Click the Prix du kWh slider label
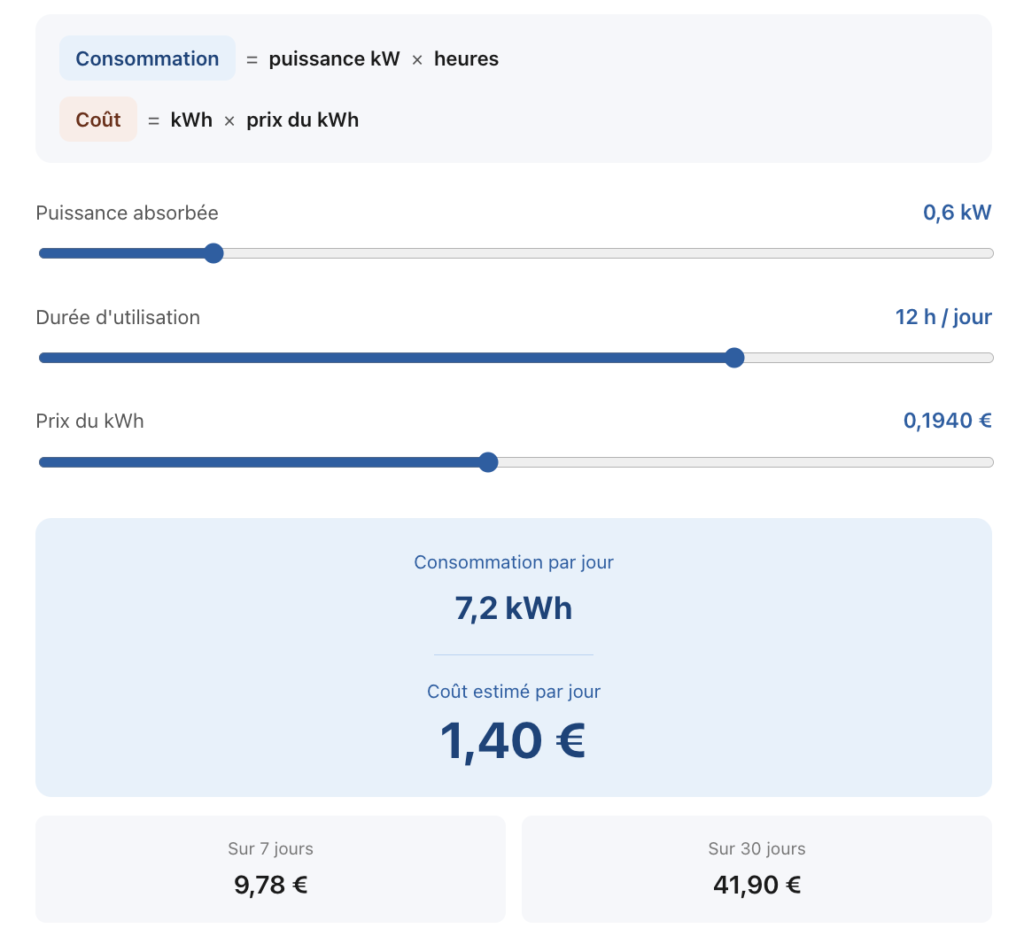This screenshot has width=1024, height=944. click(89, 421)
